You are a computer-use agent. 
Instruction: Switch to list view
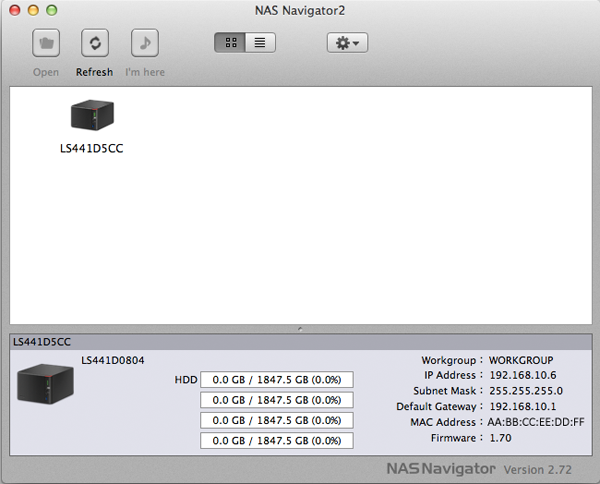pyautogui.click(x=260, y=43)
